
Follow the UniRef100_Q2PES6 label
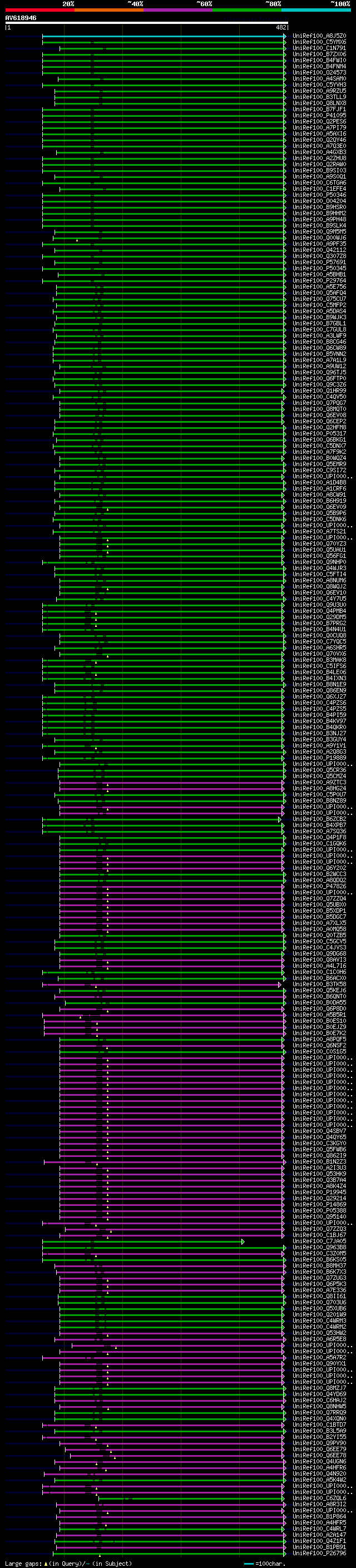pos(319,122)
